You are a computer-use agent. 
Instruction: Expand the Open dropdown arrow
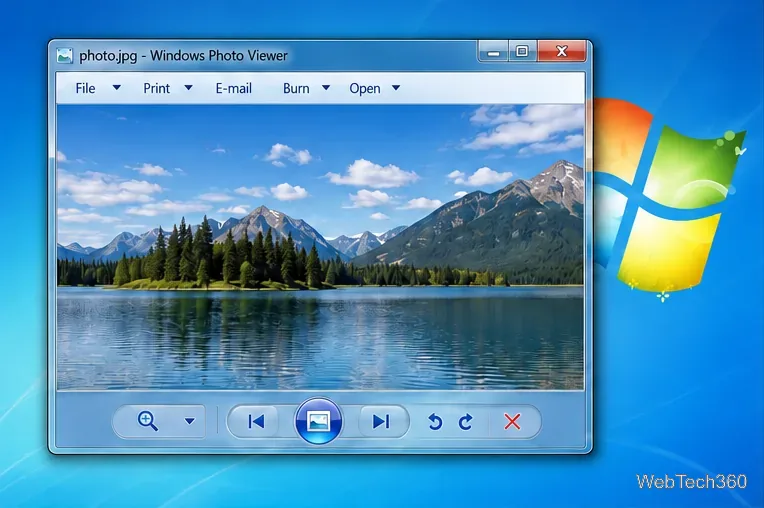396,88
